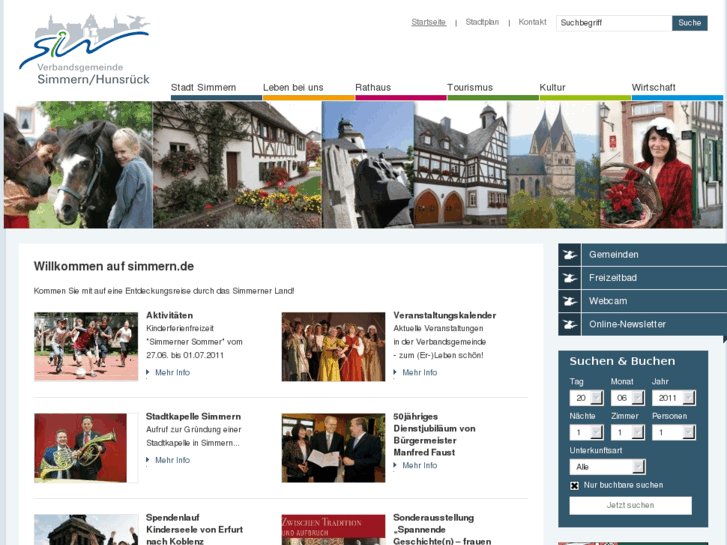Open the Monat dropdown showing 06
This screenshot has height=545, width=727.
click(x=628, y=398)
